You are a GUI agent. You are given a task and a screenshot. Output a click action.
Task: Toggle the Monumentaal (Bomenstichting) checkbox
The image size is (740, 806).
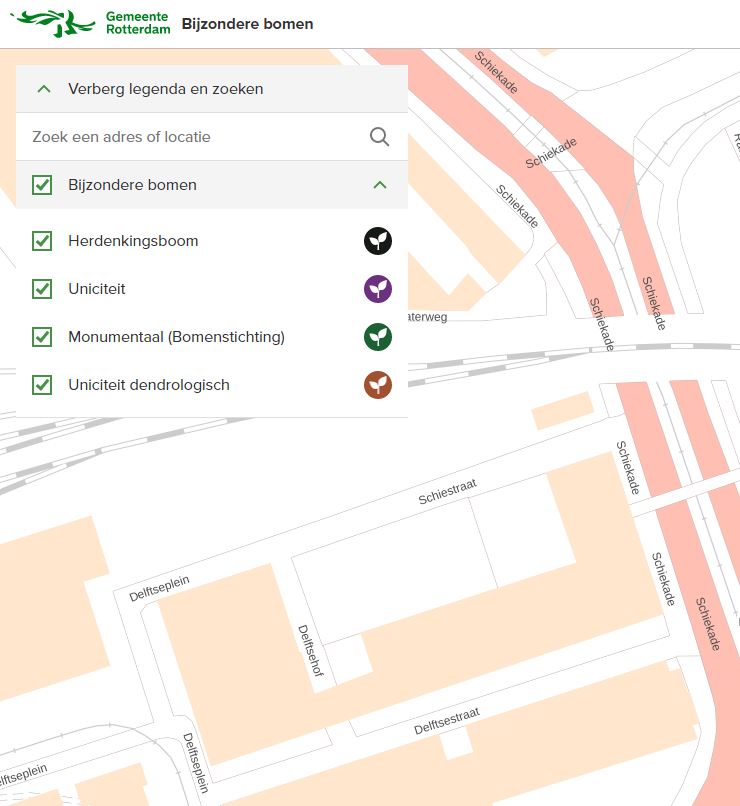pyautogui.click(x=42, y=337)
